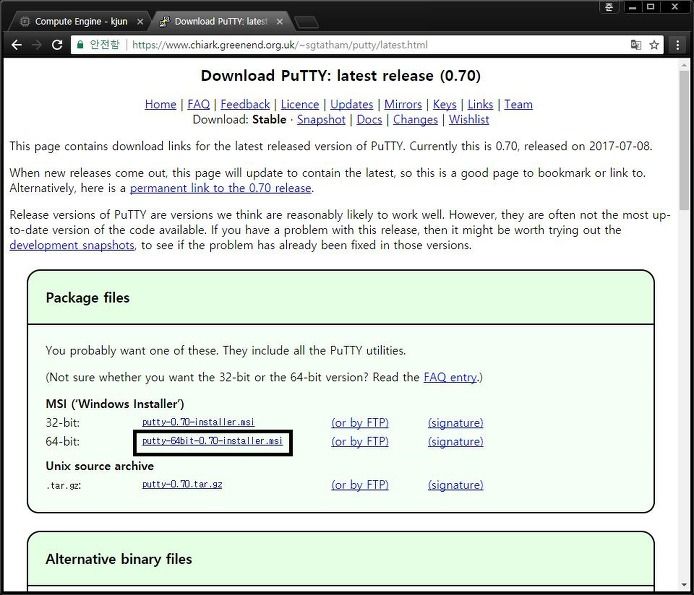Click the Alternative binary files heading
694x595 pixels.
[119, 559]
